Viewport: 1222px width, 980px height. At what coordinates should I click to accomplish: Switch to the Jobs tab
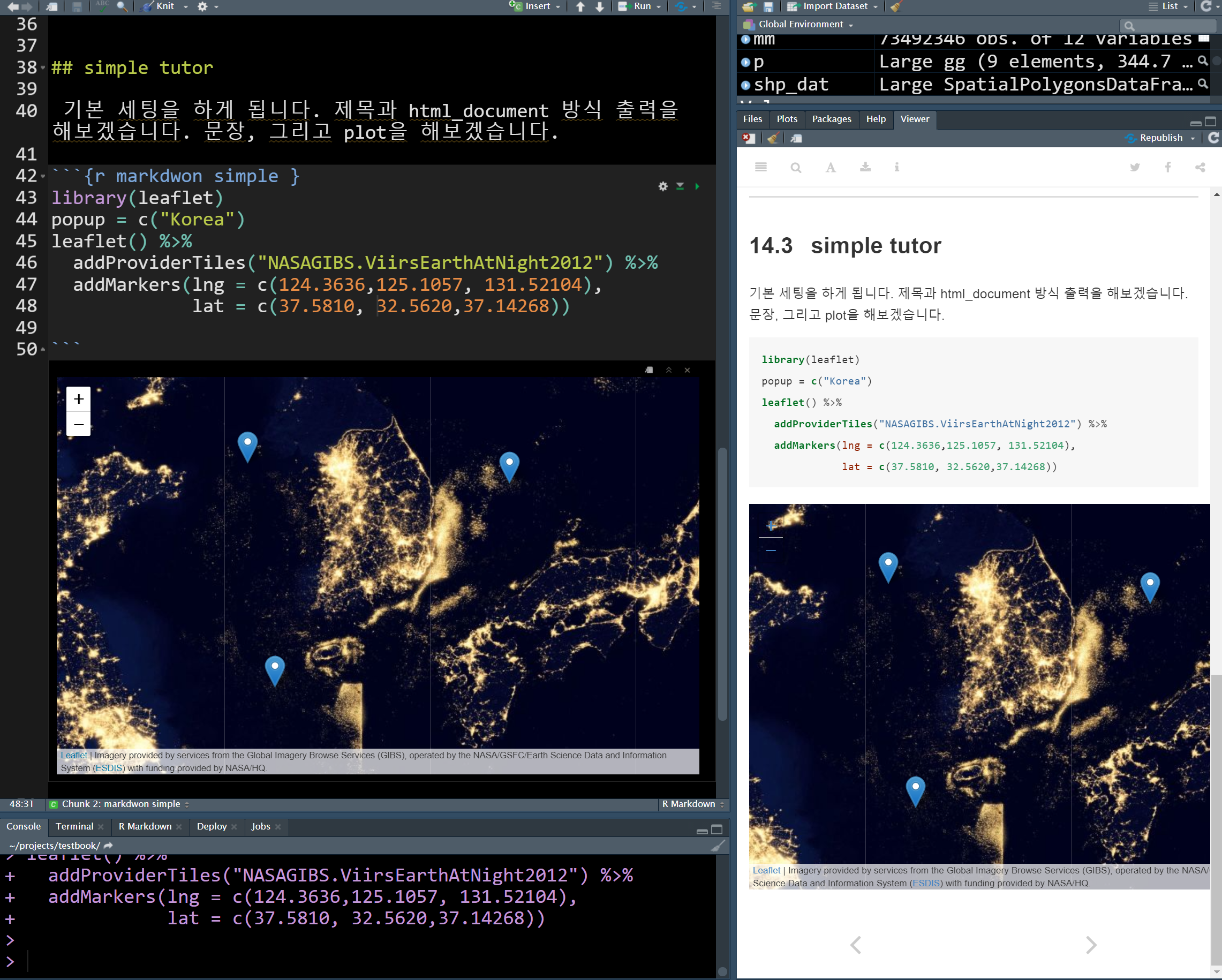click(261, 826)
